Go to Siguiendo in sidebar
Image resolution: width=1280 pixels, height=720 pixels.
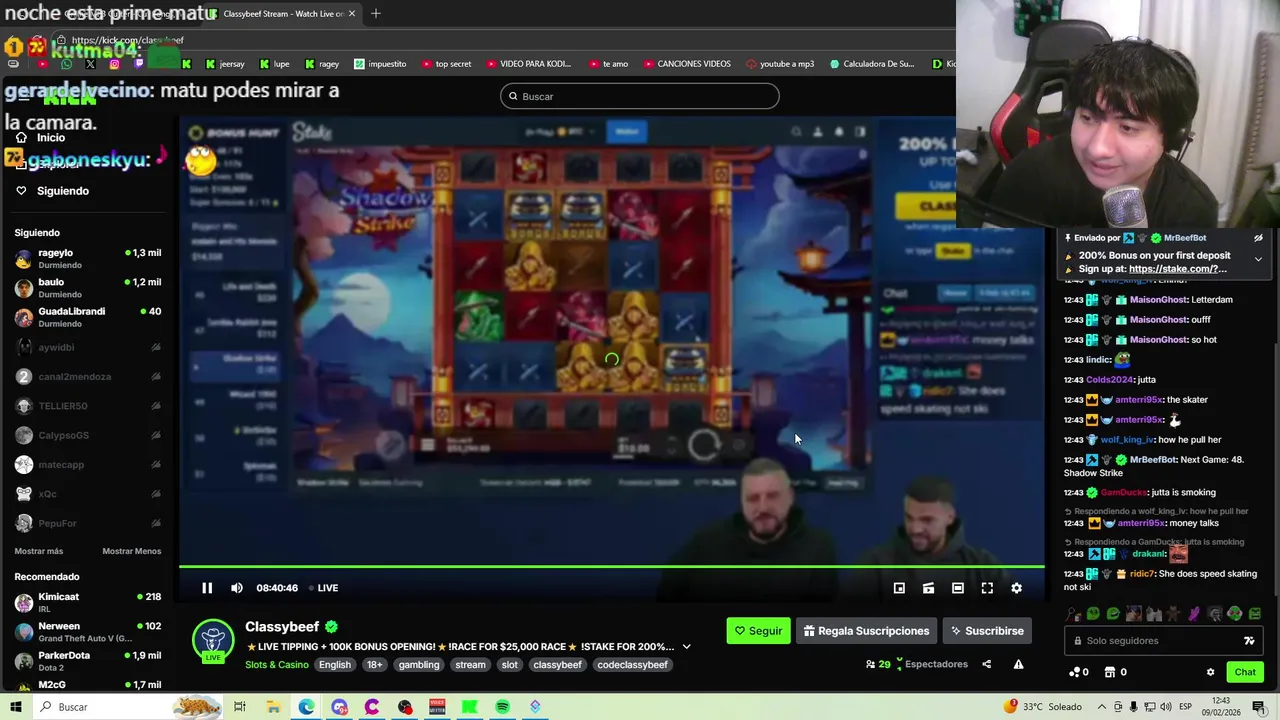63,191
